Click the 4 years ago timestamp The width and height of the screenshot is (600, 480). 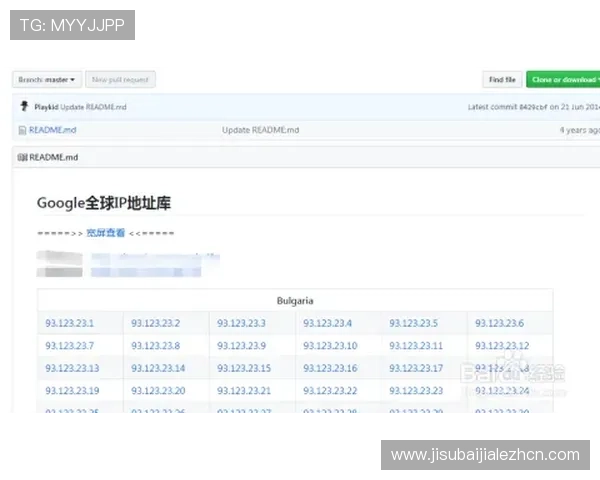(580, 130)
